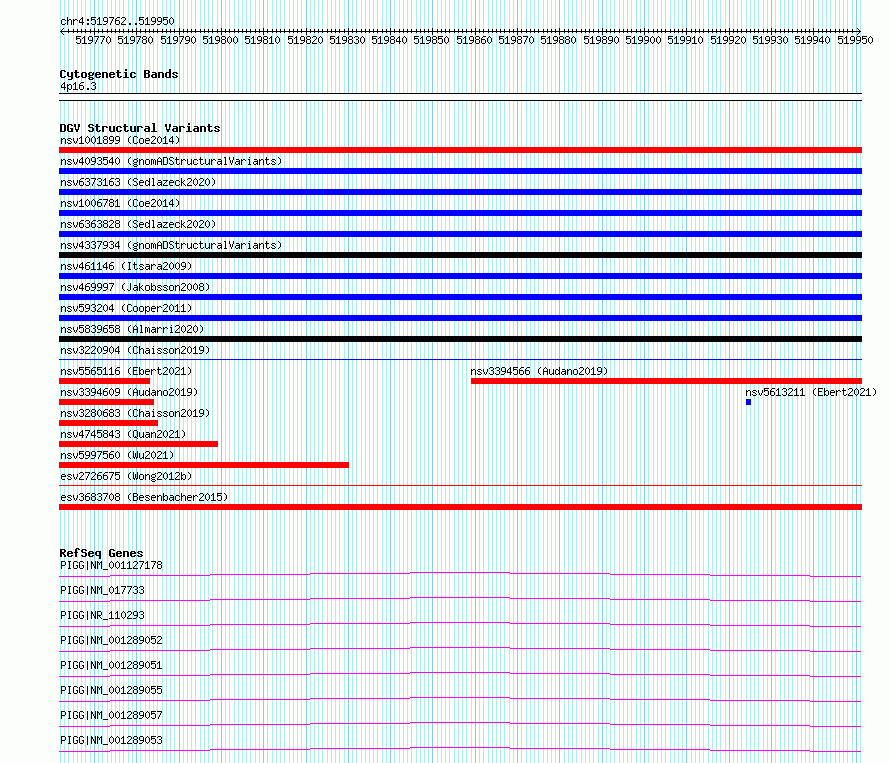Click ruler position 519950

[x=855, y=40]
